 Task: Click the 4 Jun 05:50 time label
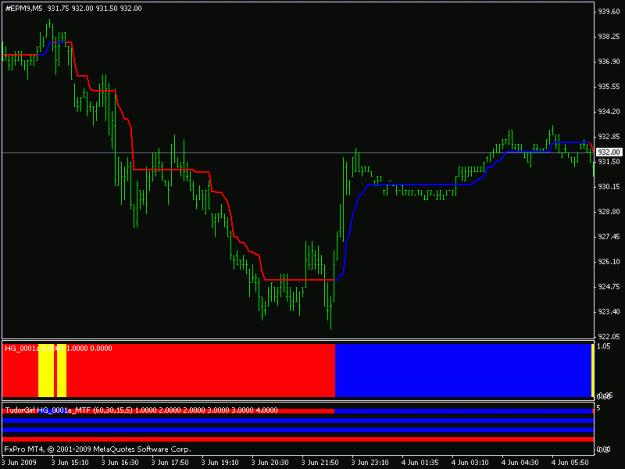pos(570,463)
